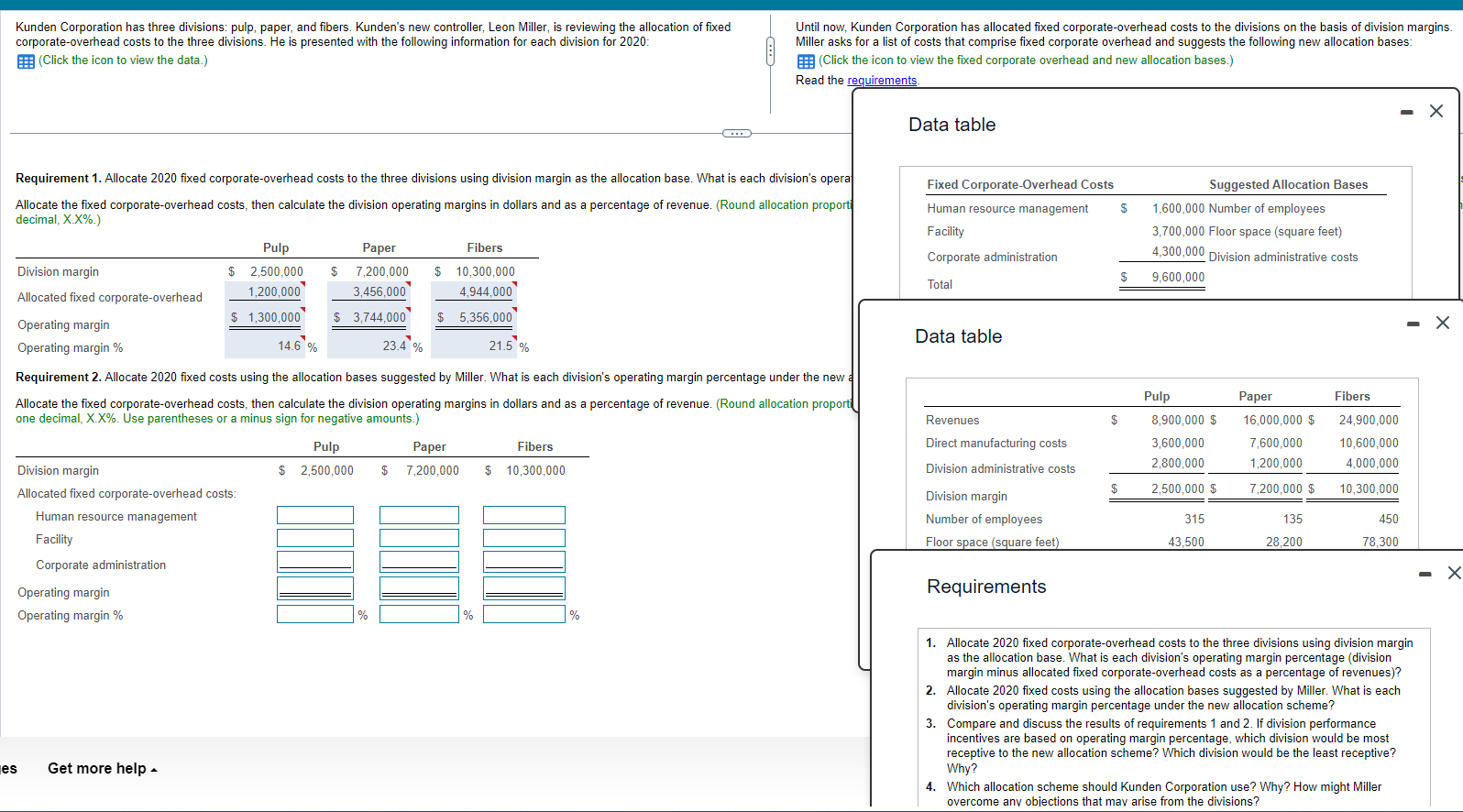Click Pulp revenues value 8,900,000

click(x=1178, y=421)
